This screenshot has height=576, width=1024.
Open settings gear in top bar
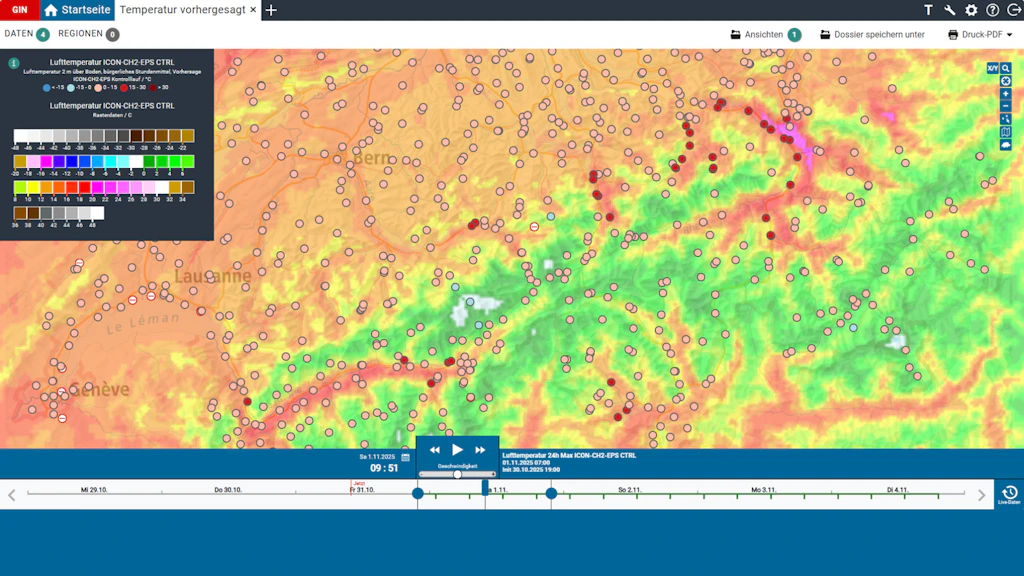[971, 10]
